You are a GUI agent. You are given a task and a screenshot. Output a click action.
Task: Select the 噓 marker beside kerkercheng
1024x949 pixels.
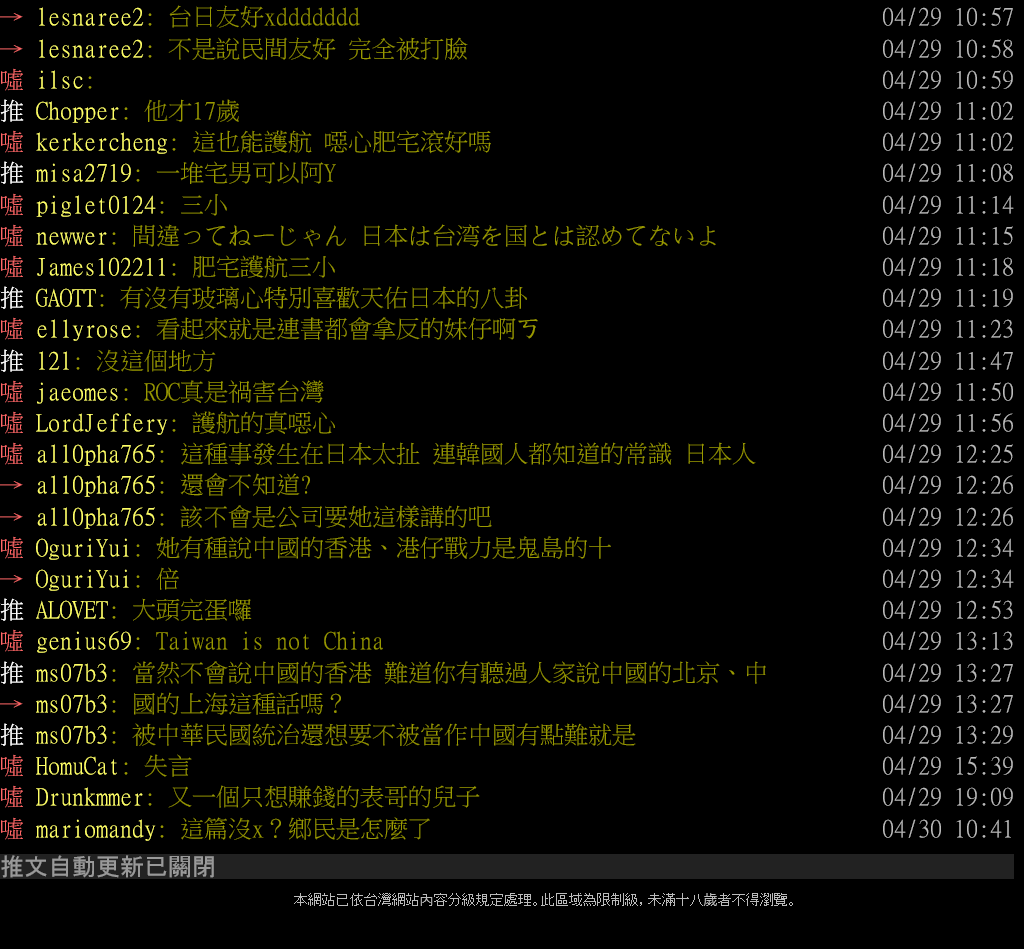[x=12, y=142]
